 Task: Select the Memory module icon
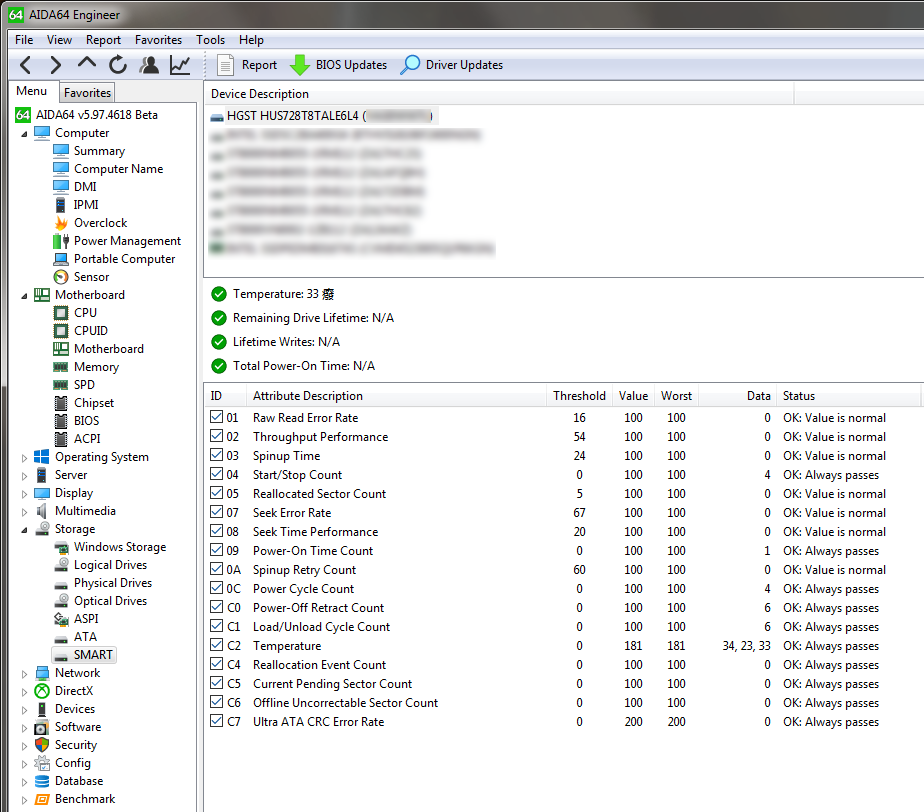tap(61, 367)
